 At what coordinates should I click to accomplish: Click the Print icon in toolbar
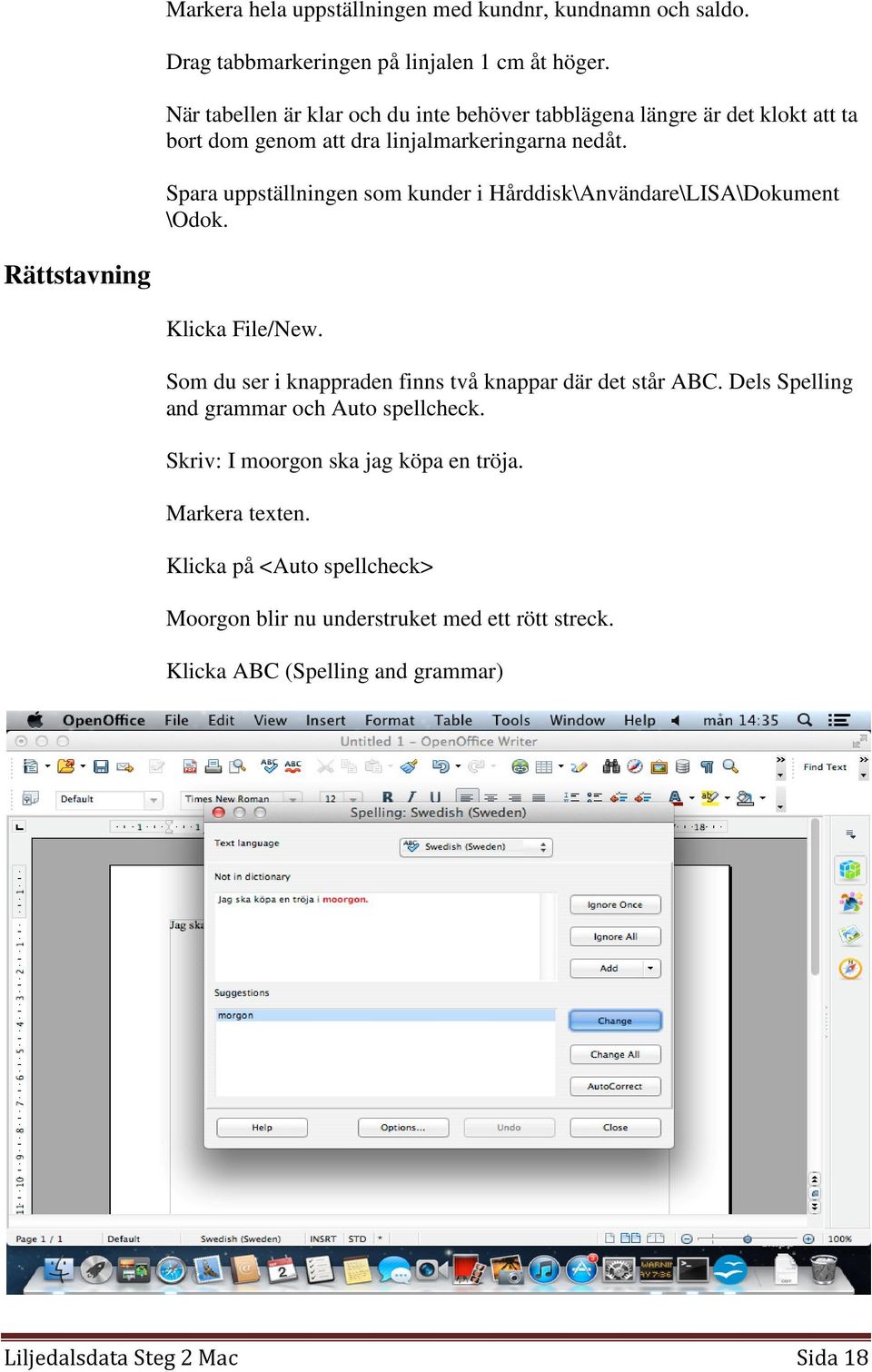pos(213,766)
